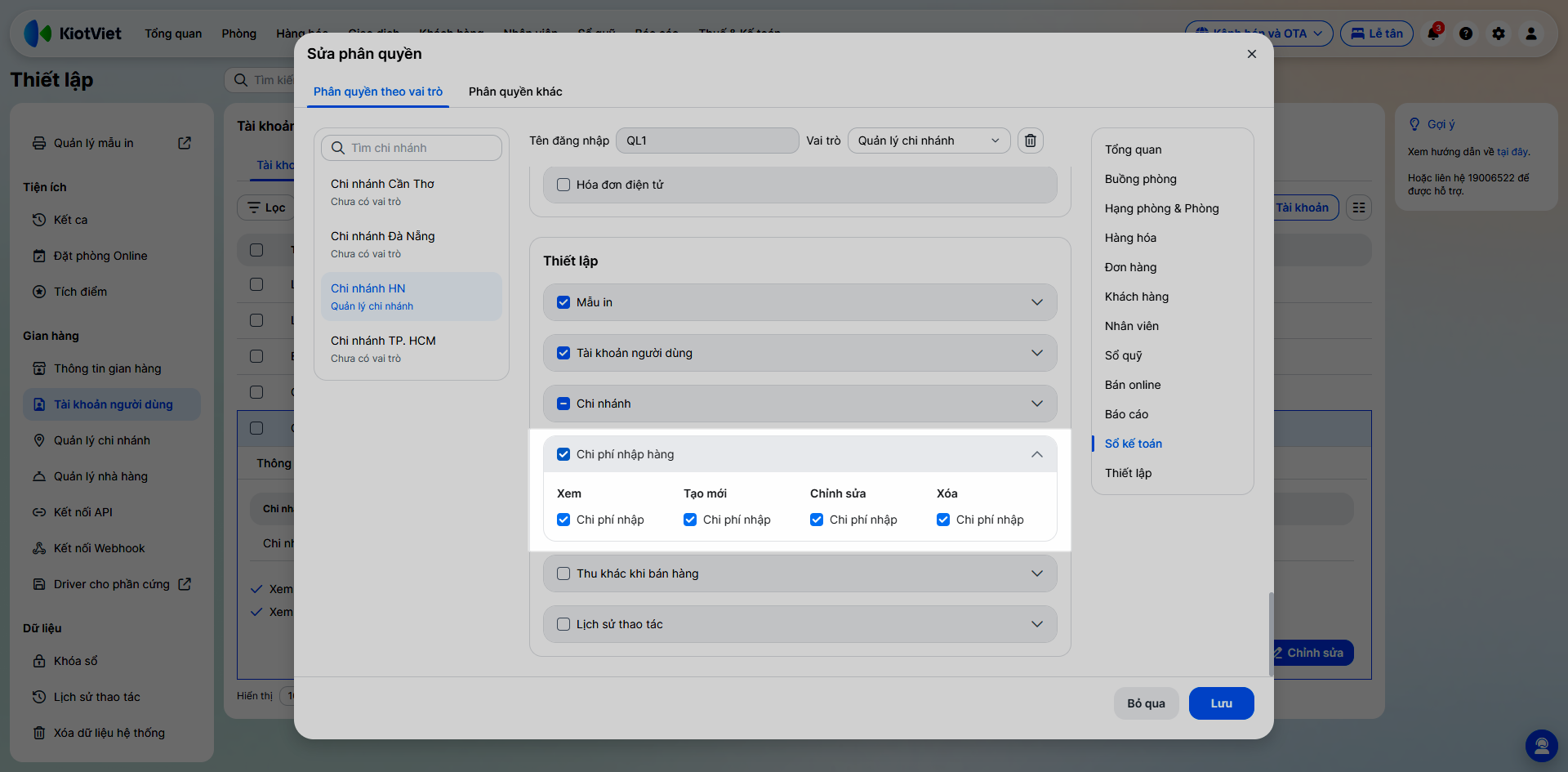The image size is (1568, 772).
Task: Select Chi nhánh Đà Nẵng in branch list
Action: (412, 244)
